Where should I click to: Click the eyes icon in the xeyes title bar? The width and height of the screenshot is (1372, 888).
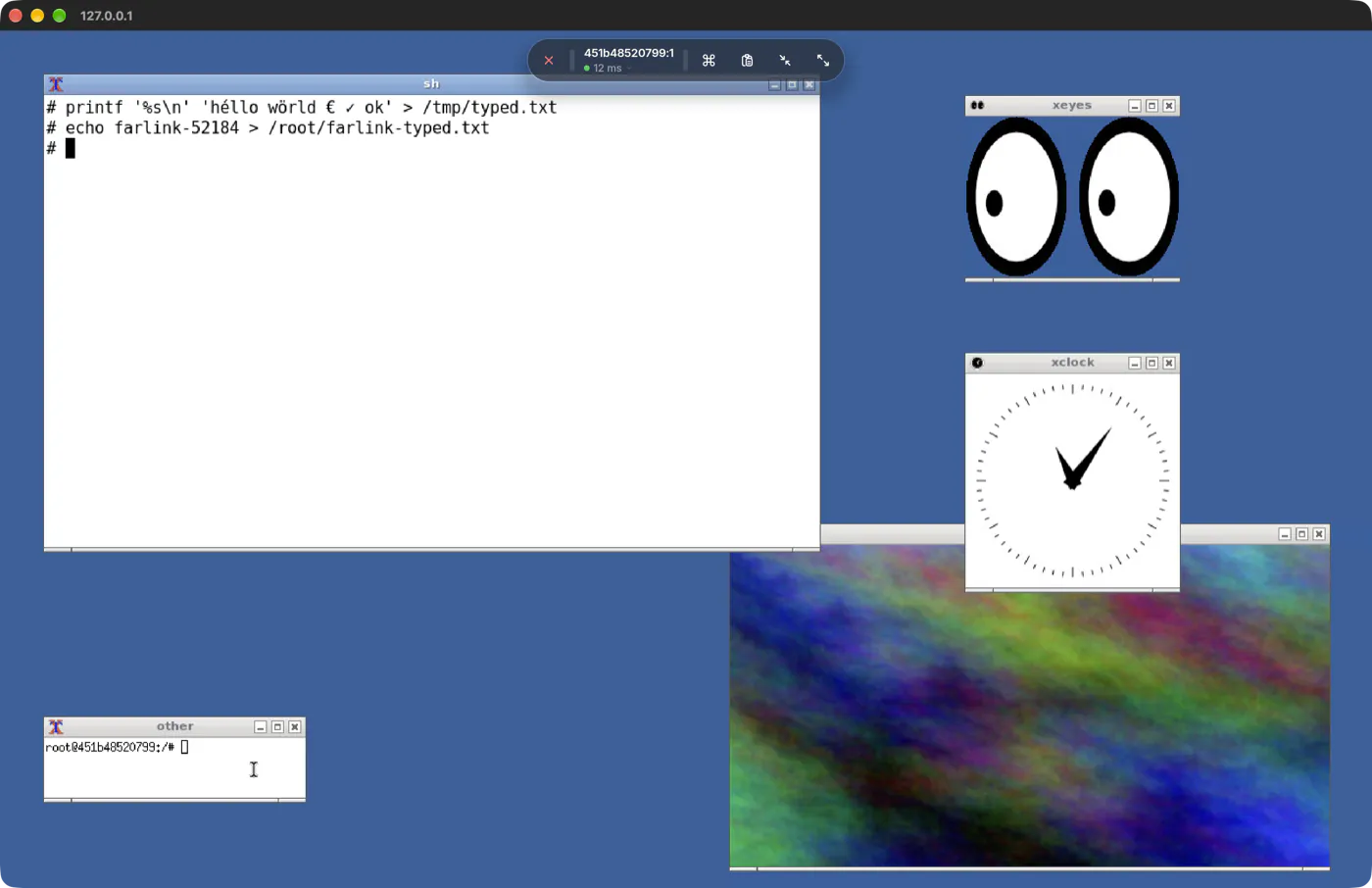[x=977, y=106]
